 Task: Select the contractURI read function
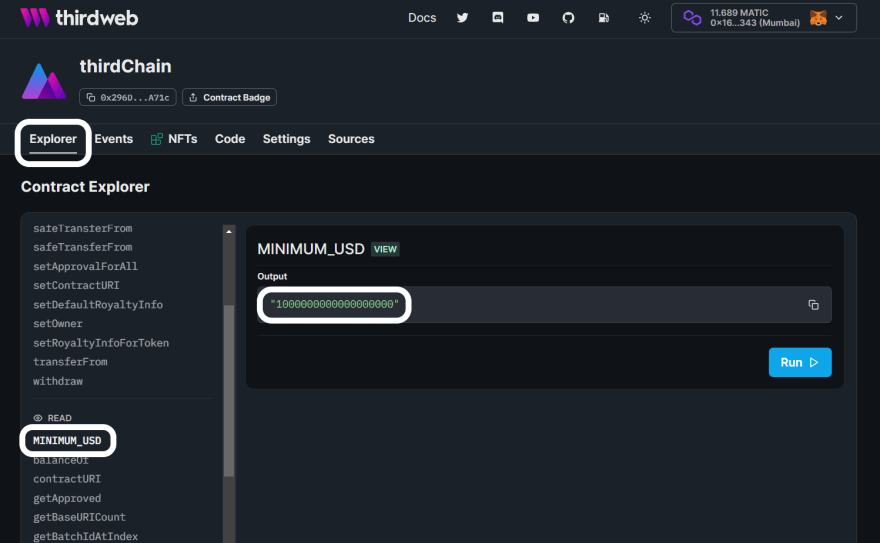[67, 479]
